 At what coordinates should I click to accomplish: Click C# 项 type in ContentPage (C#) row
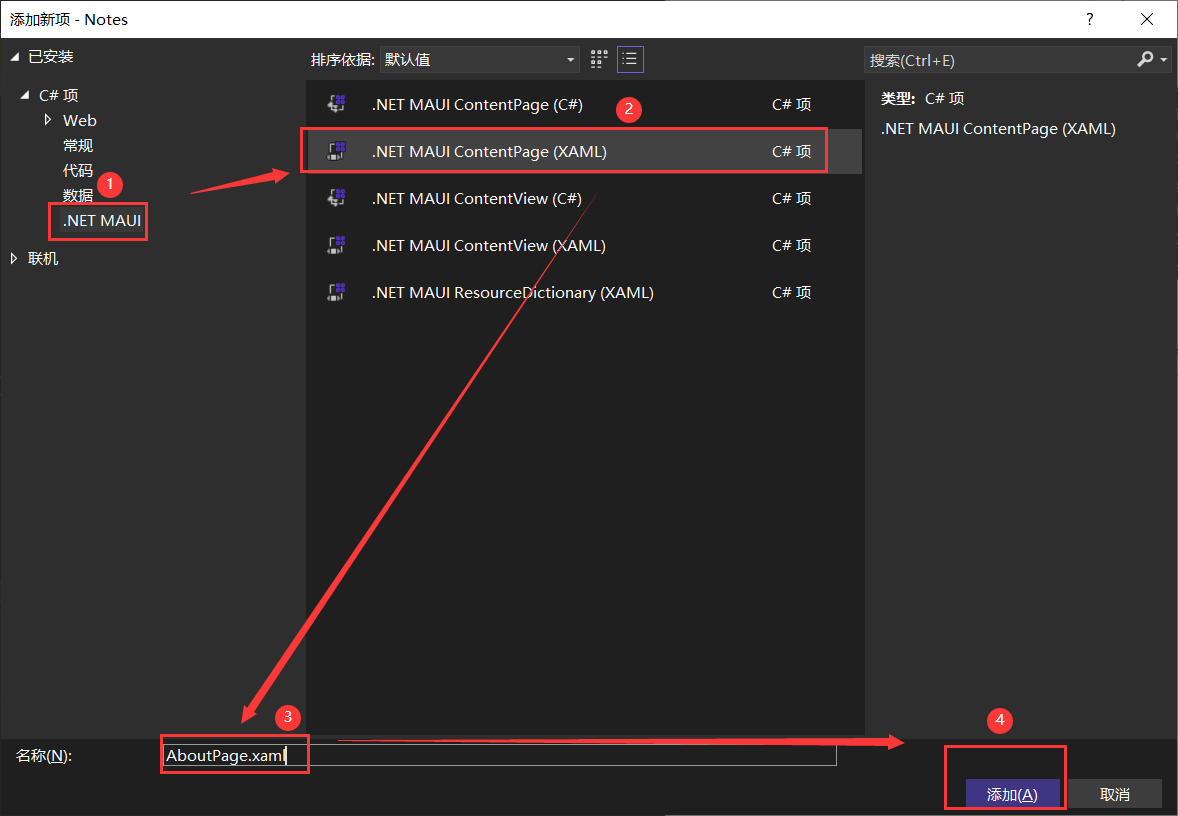pos(791,104)
